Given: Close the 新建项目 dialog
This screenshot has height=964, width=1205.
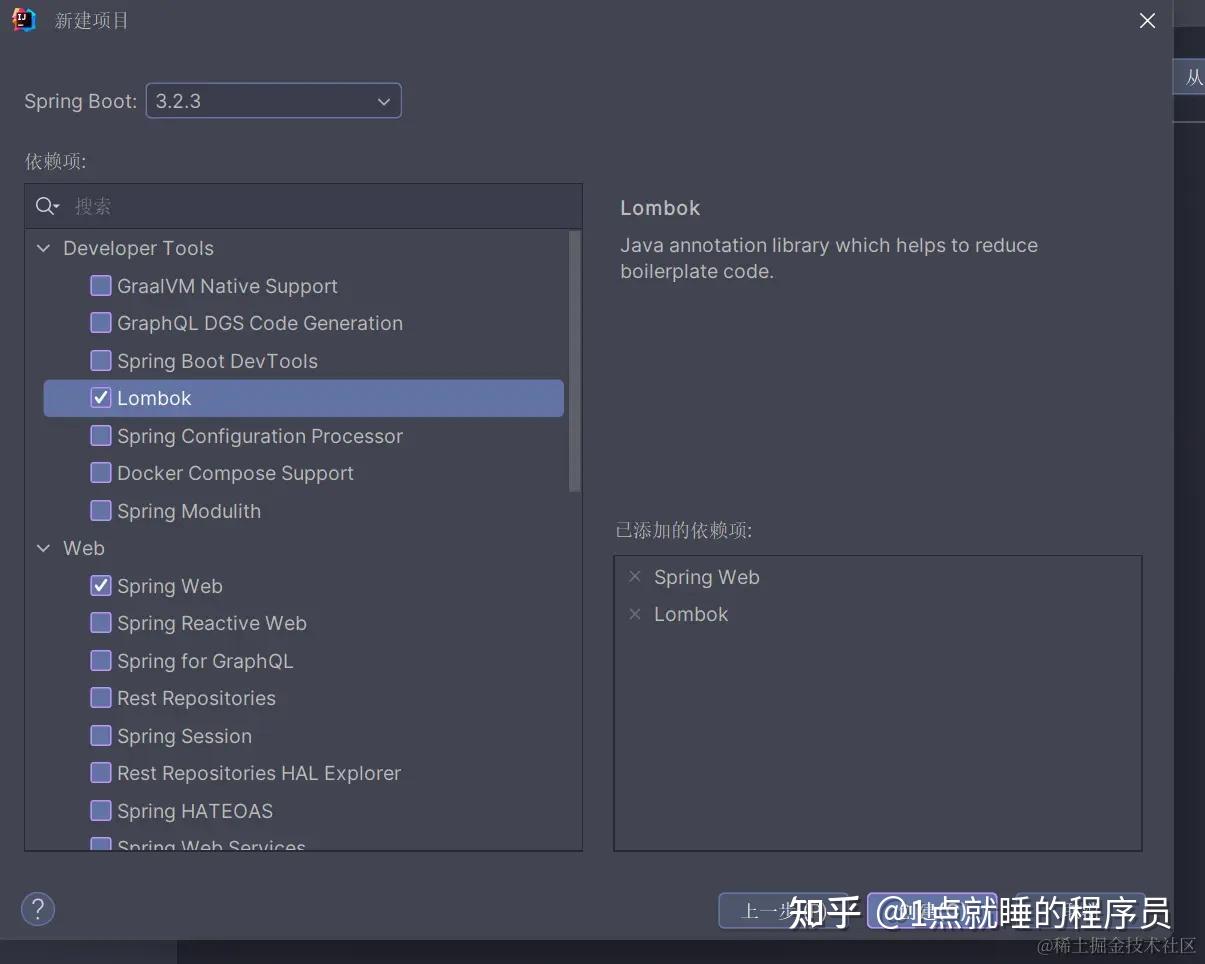Looking at the screenshot, I should [x=1148, y=21].
